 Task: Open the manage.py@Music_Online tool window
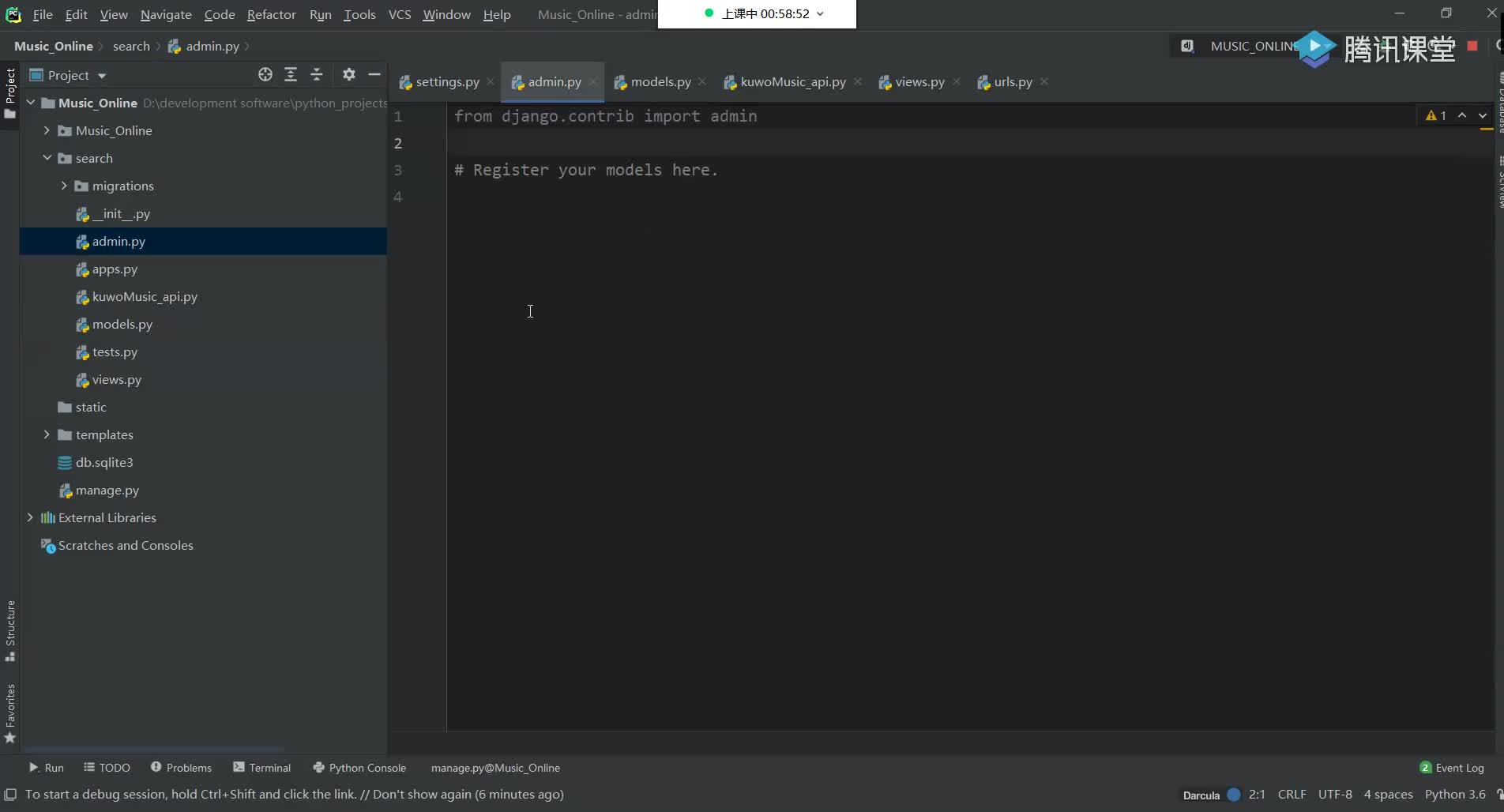click(495, 768)
